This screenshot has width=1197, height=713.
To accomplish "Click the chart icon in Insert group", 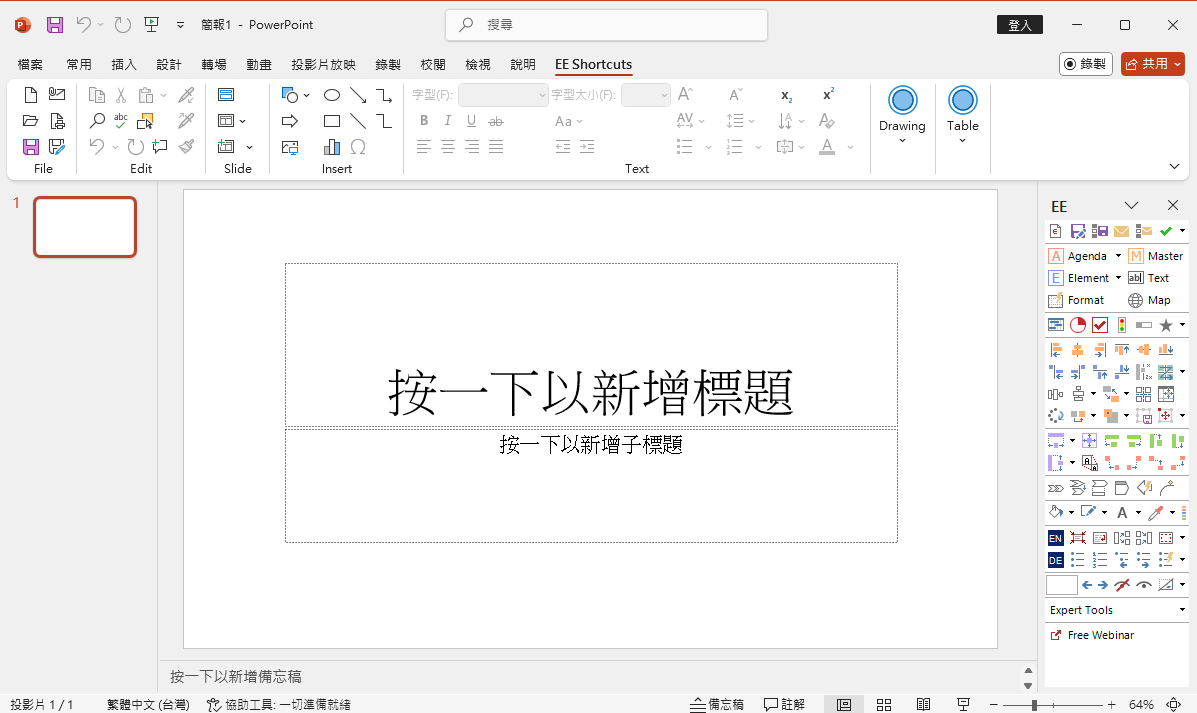I will pos(332,147).
